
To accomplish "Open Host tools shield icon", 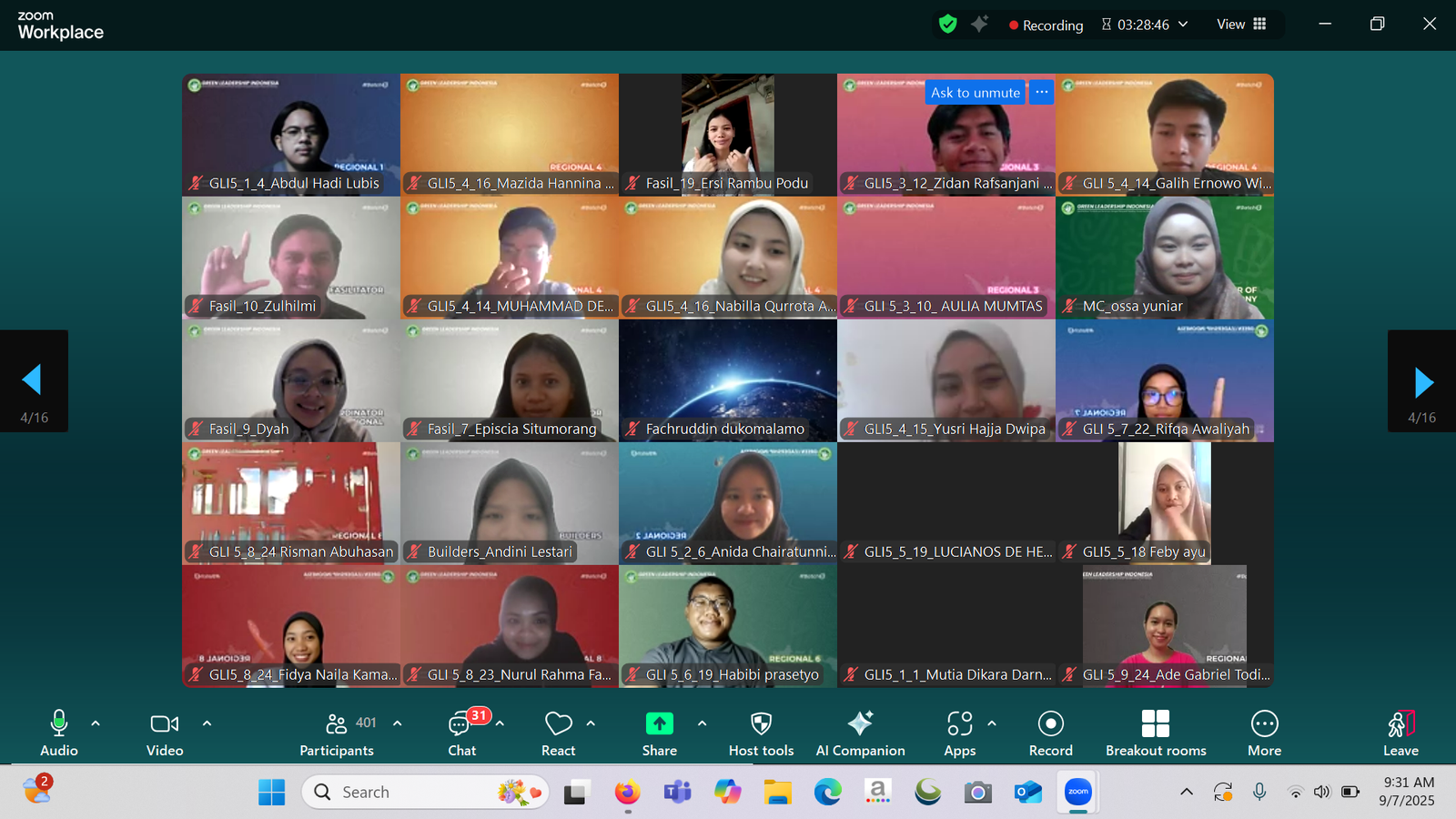I will [761, 724].
